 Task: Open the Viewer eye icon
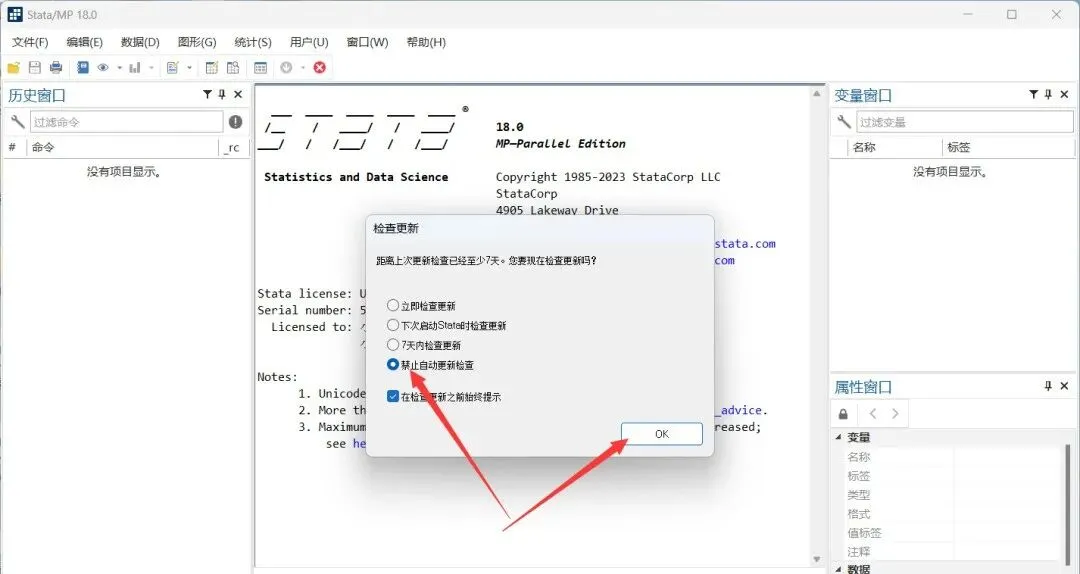click(x=103, y=68)
